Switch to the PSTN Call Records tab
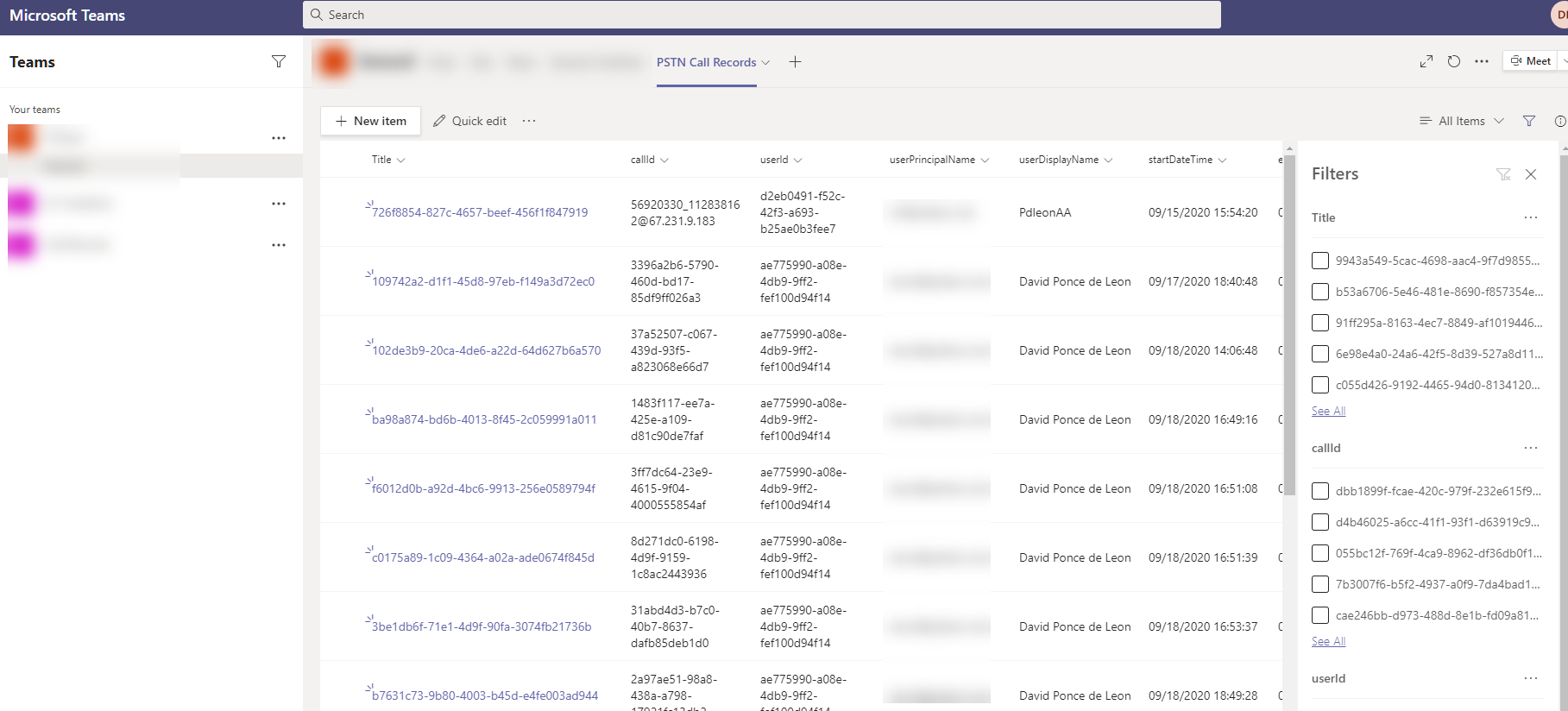The image size is (1568, 711). tap(706, 62)
